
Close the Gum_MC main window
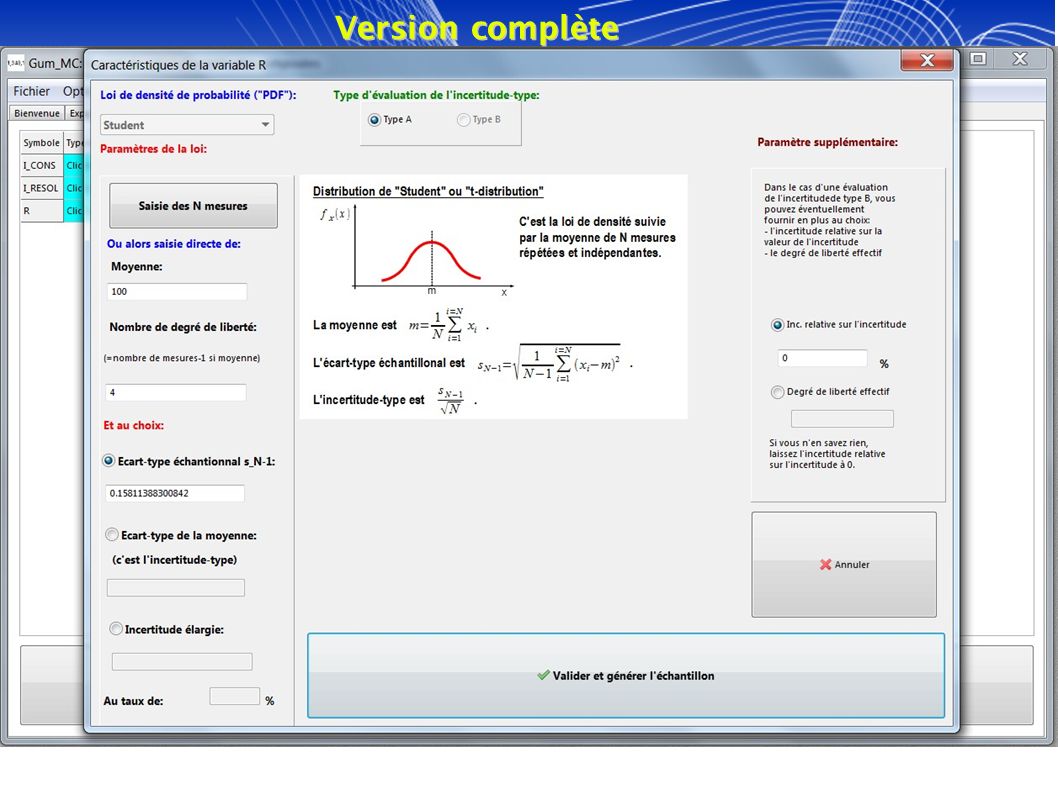point(1020,59)
